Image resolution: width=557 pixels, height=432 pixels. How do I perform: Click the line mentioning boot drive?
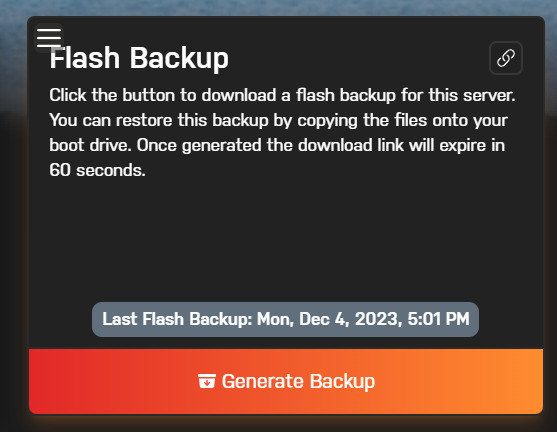pos(277,145)
